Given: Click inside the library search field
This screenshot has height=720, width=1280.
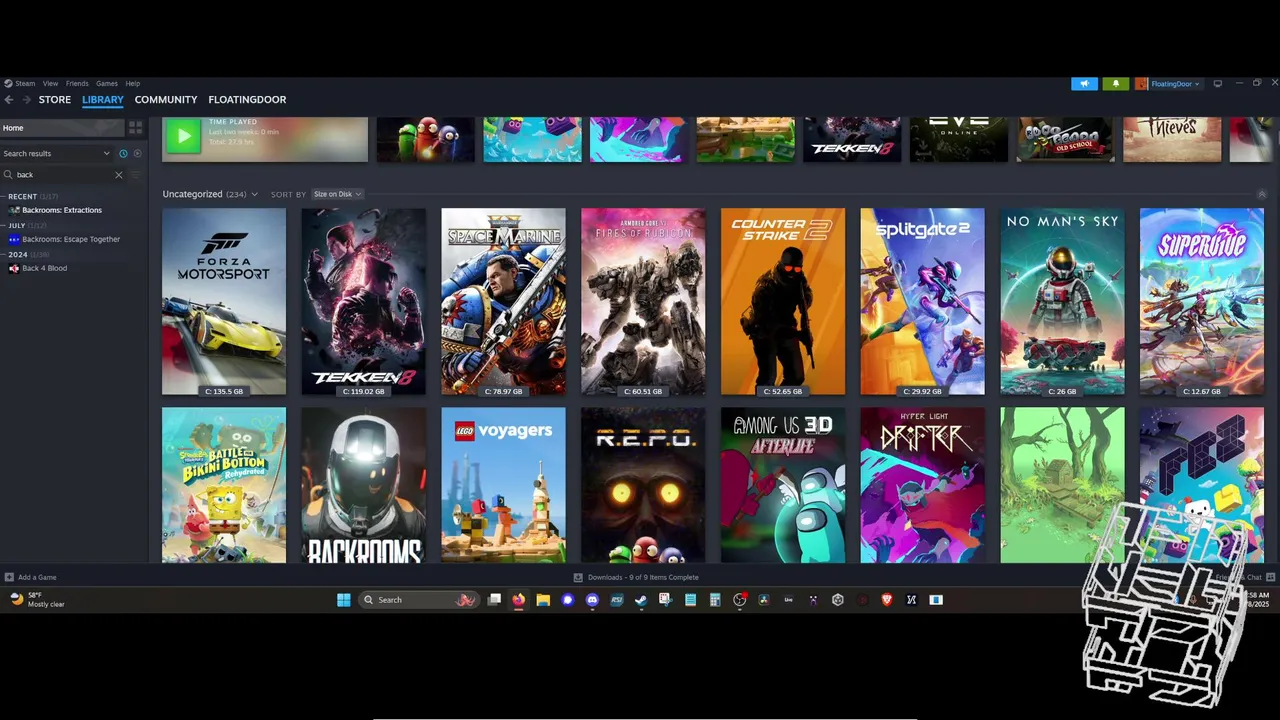Looking at the screenshot, I should click(64, 175).
